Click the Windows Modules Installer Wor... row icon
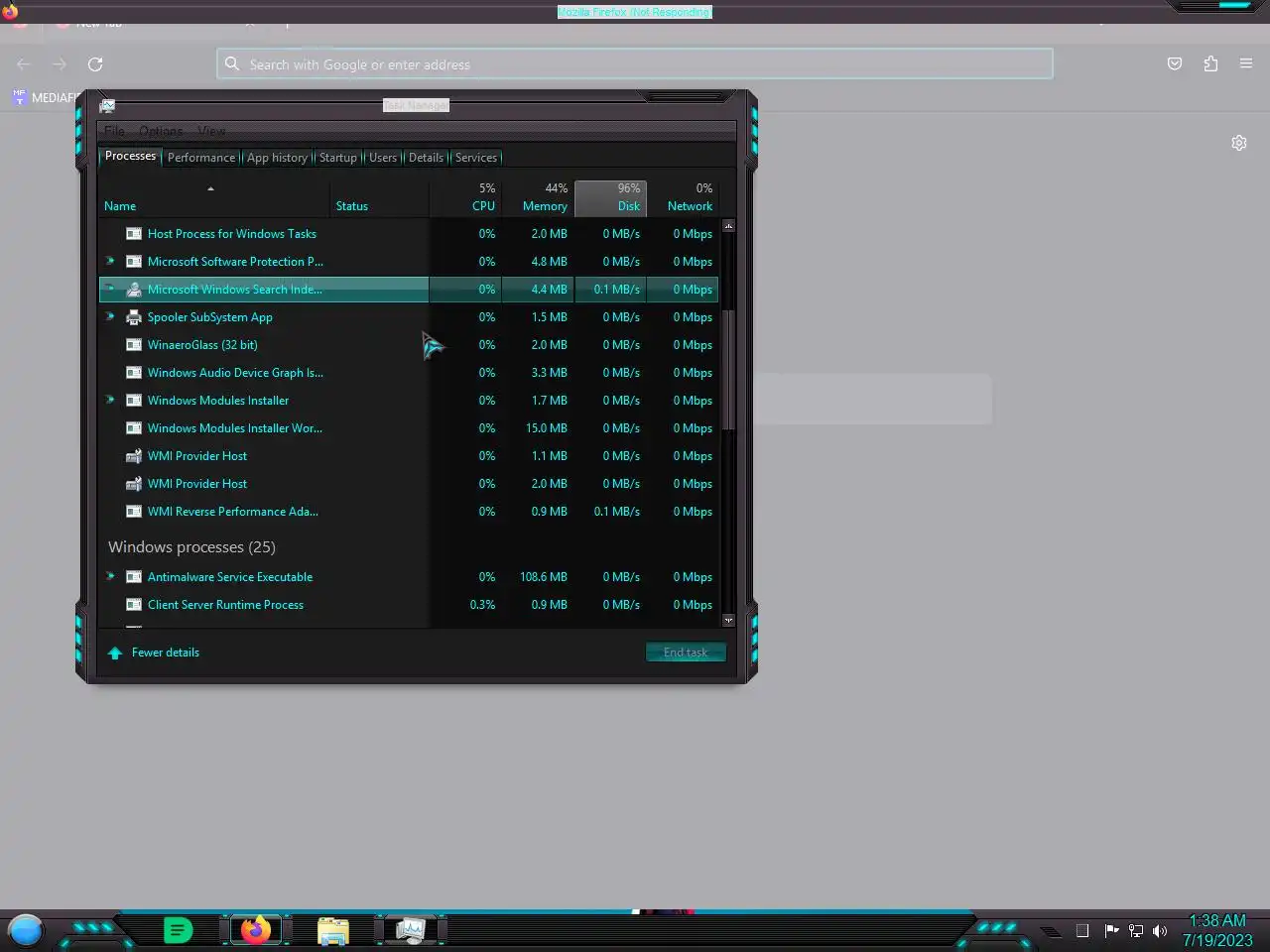1270x952 pixels. click(134, 428)
